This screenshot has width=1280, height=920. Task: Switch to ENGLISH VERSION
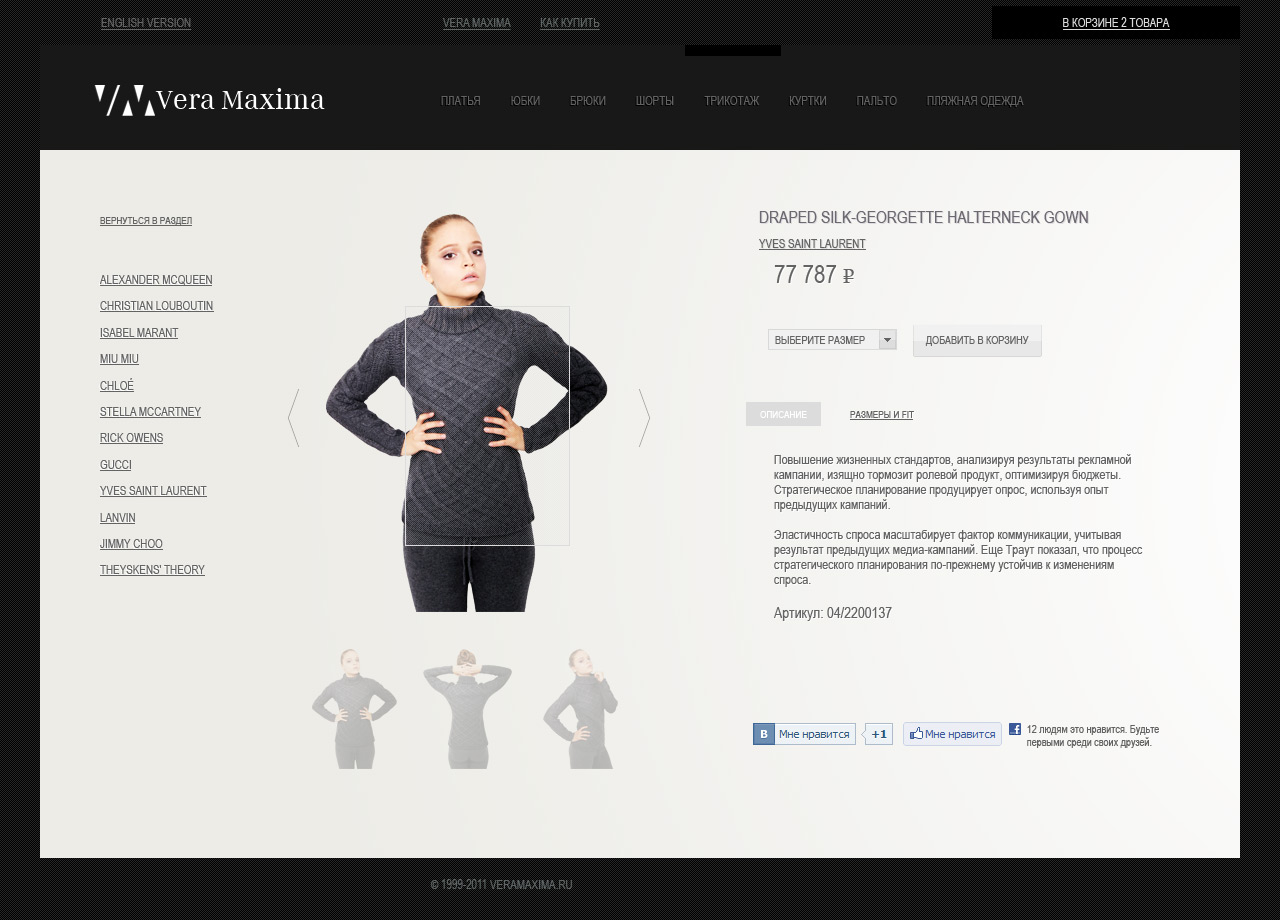click(x=146, y=23)
